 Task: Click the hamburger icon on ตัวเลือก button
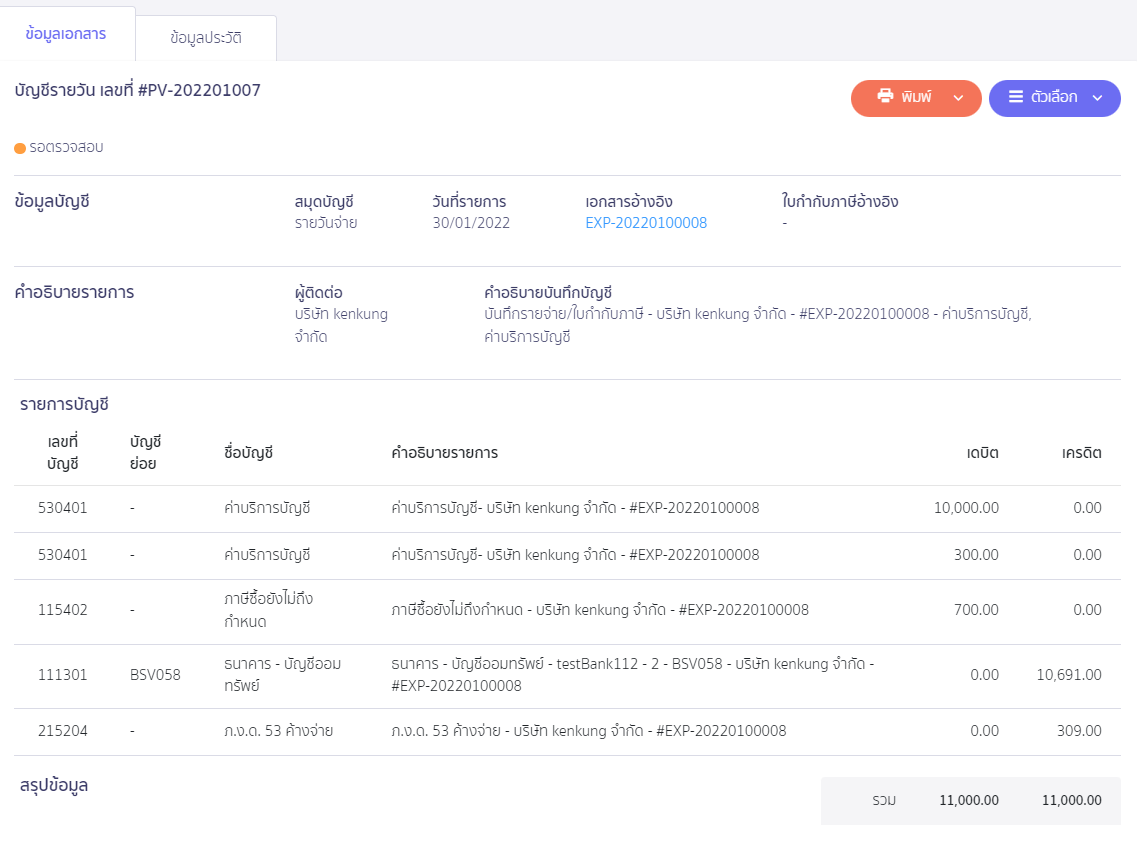1016,96
